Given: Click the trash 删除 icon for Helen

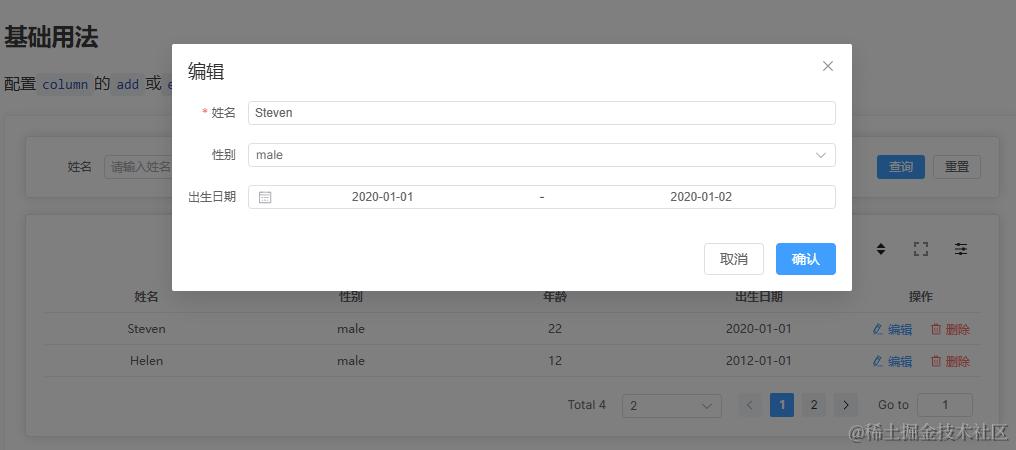Looking at the screenshot, I should 936,361.
